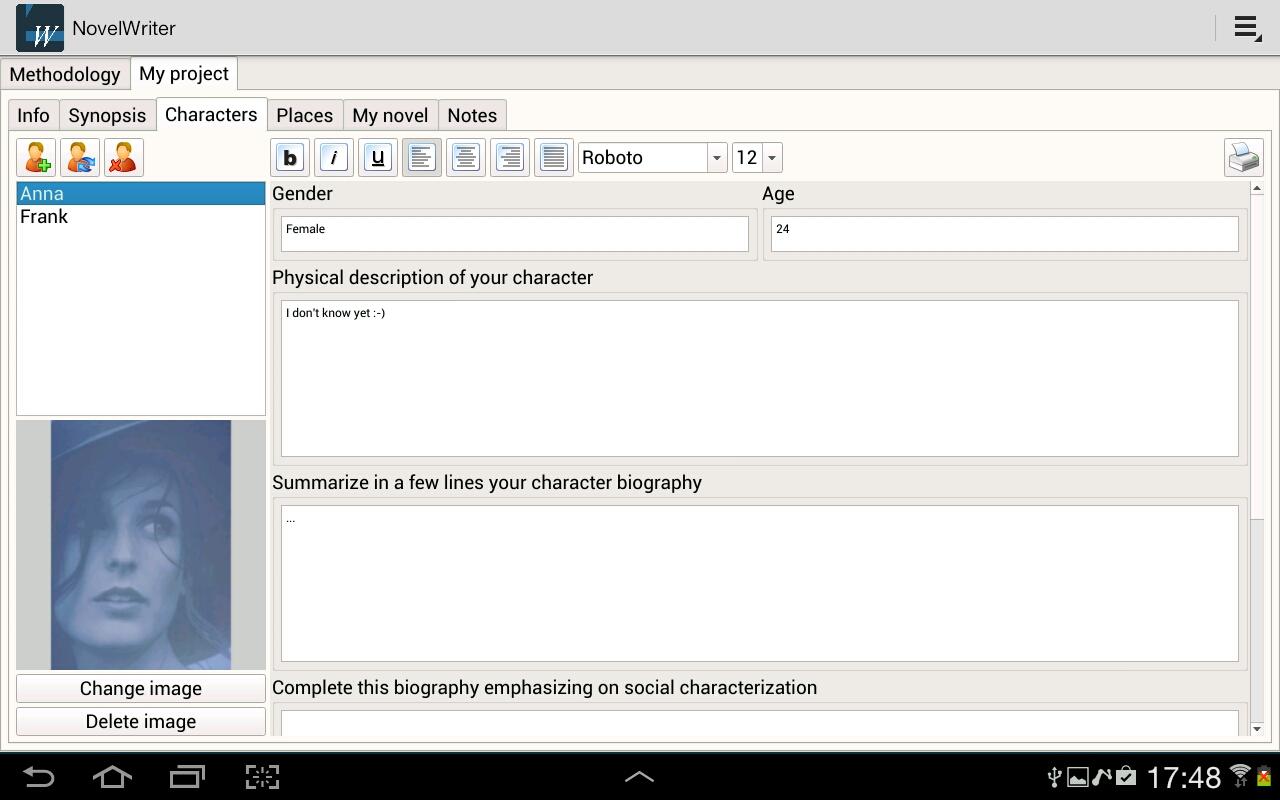Click the NovelWriter app logo
Image resolution: width=1280 pixels, height=800 pixels.
(x=40, y=28)
